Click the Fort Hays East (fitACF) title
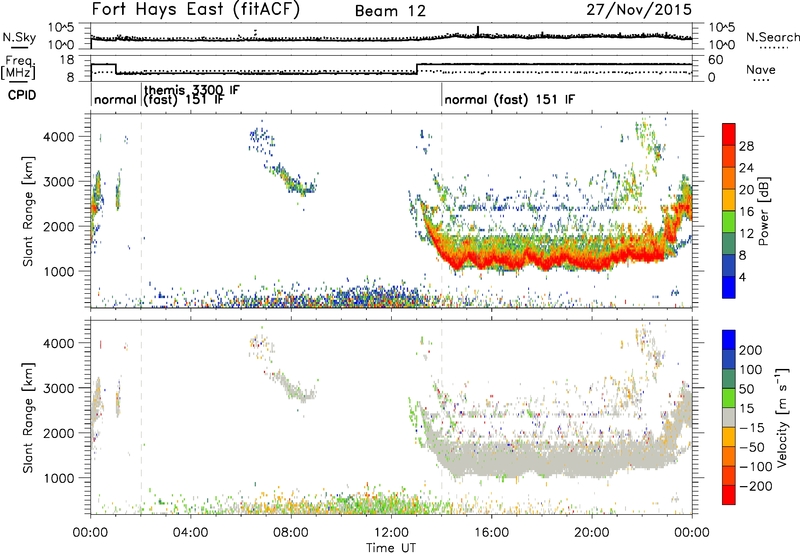Viewport: 800px width, 554px height. pos(195,10)
